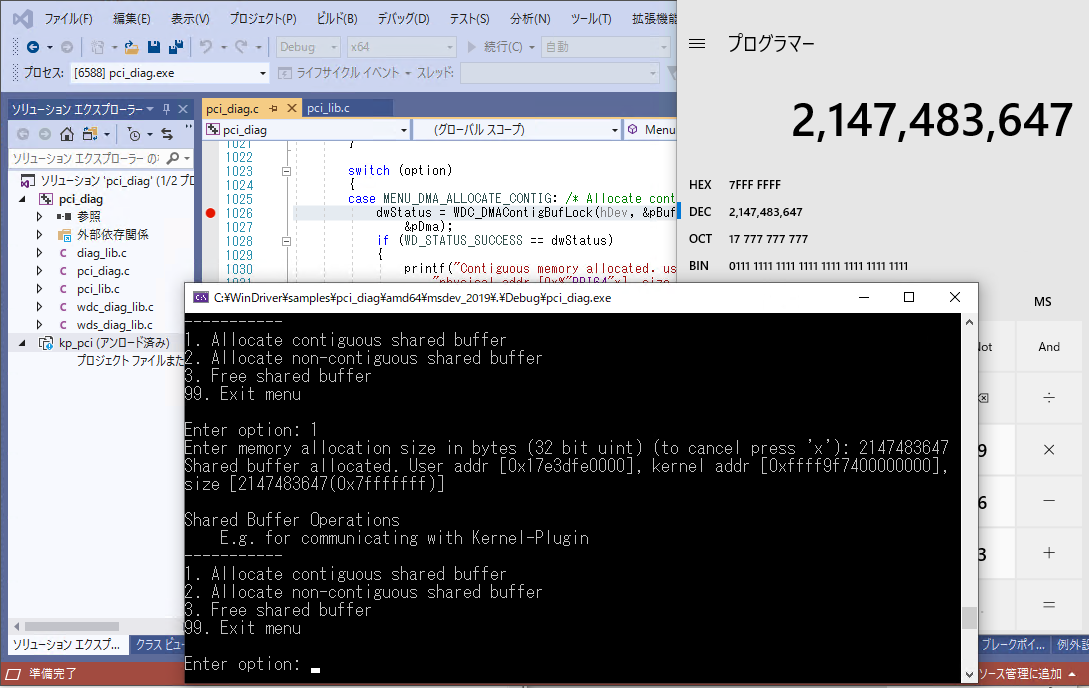Close the pci_diag.c editor tab
1089x688 pixels.
(292, 109)
